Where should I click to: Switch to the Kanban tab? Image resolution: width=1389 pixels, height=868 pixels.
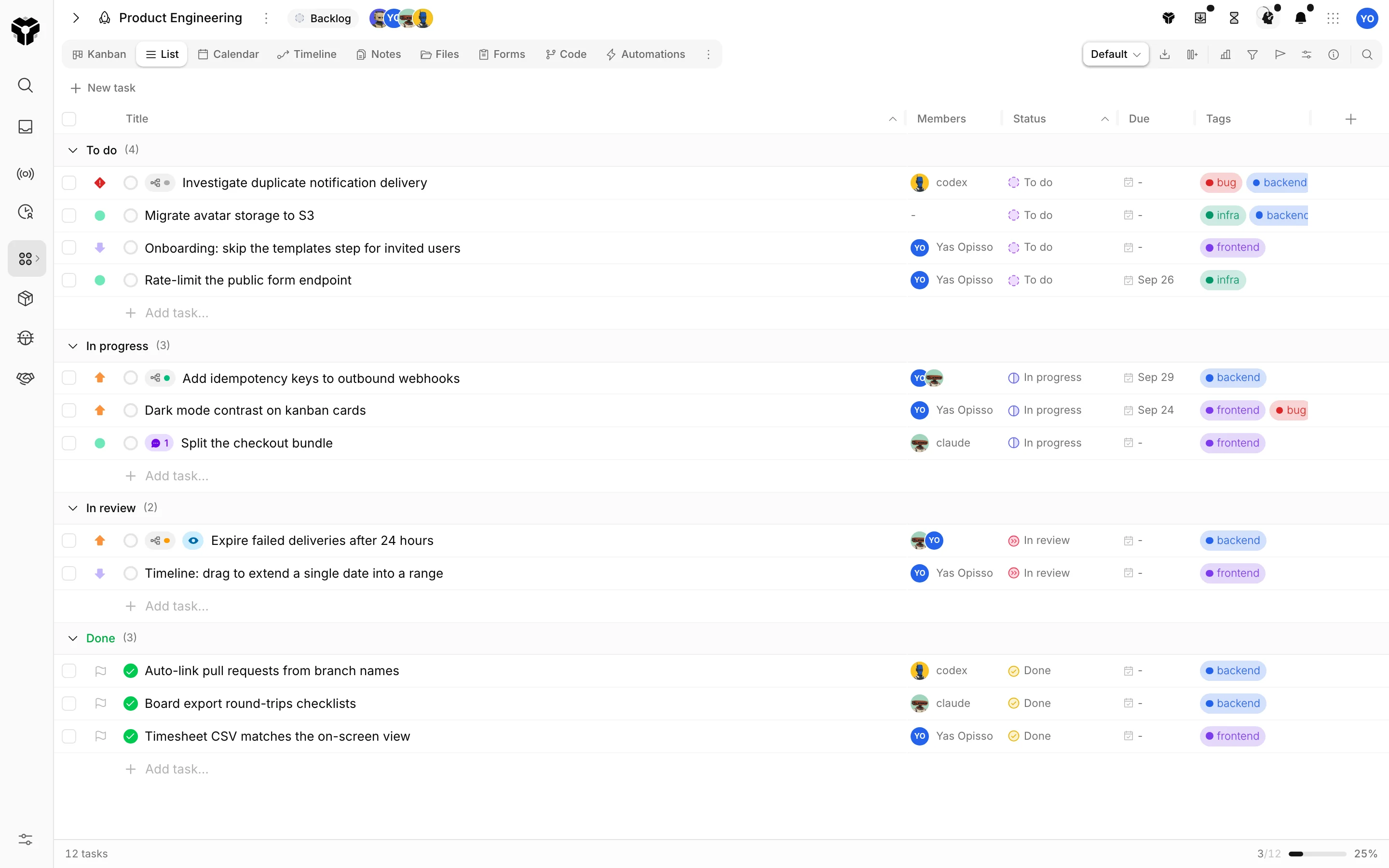point(99,54)
